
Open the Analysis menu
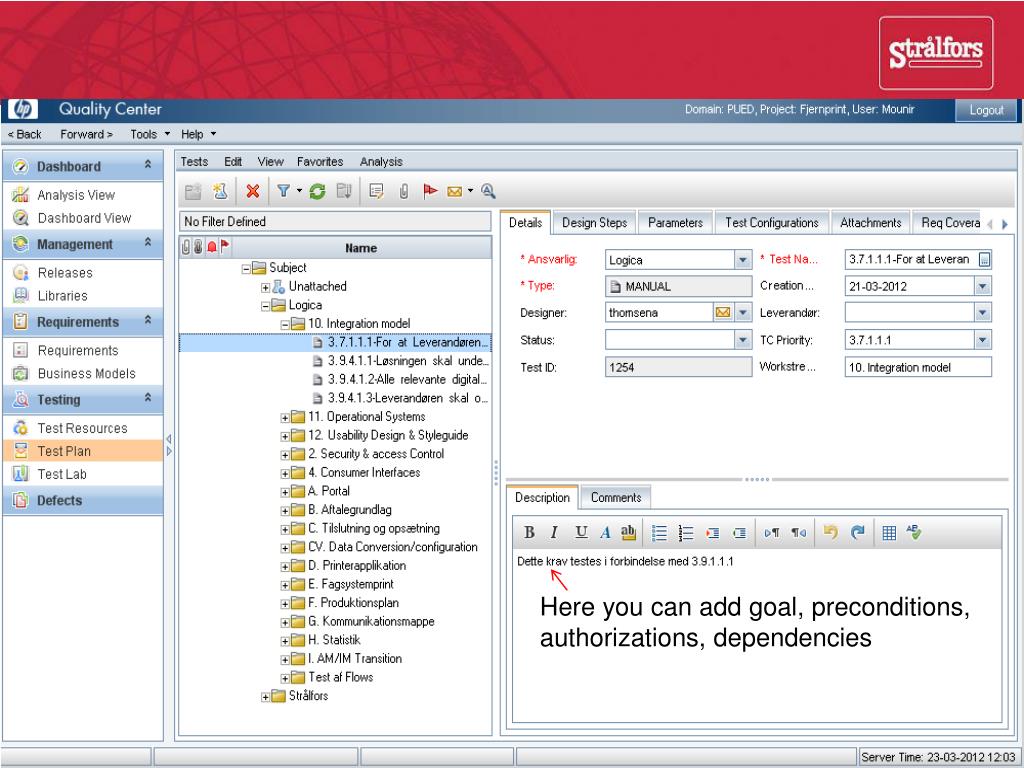pos(381,162)
